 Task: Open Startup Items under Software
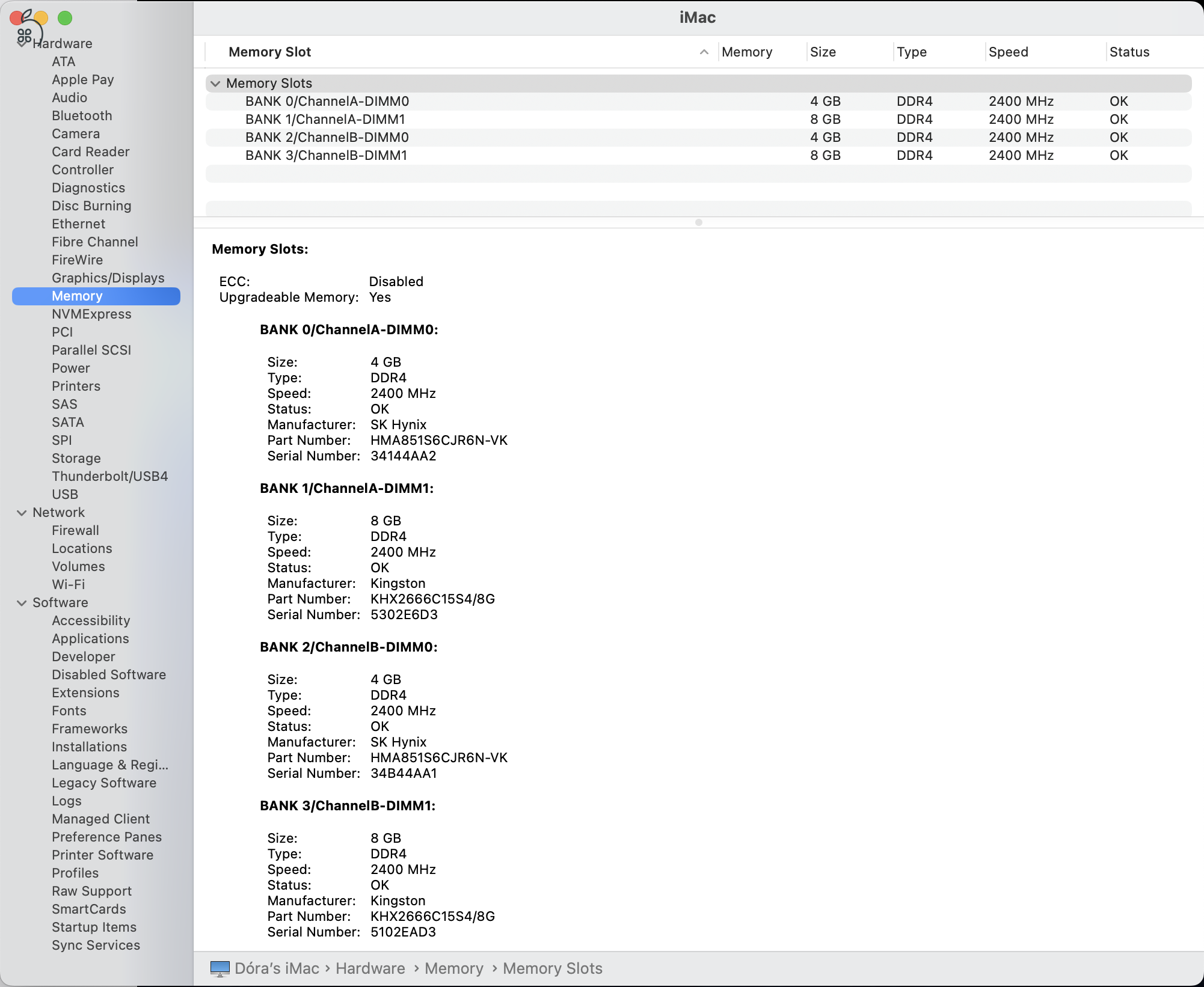pyautogui.click(x=94, y=927)
